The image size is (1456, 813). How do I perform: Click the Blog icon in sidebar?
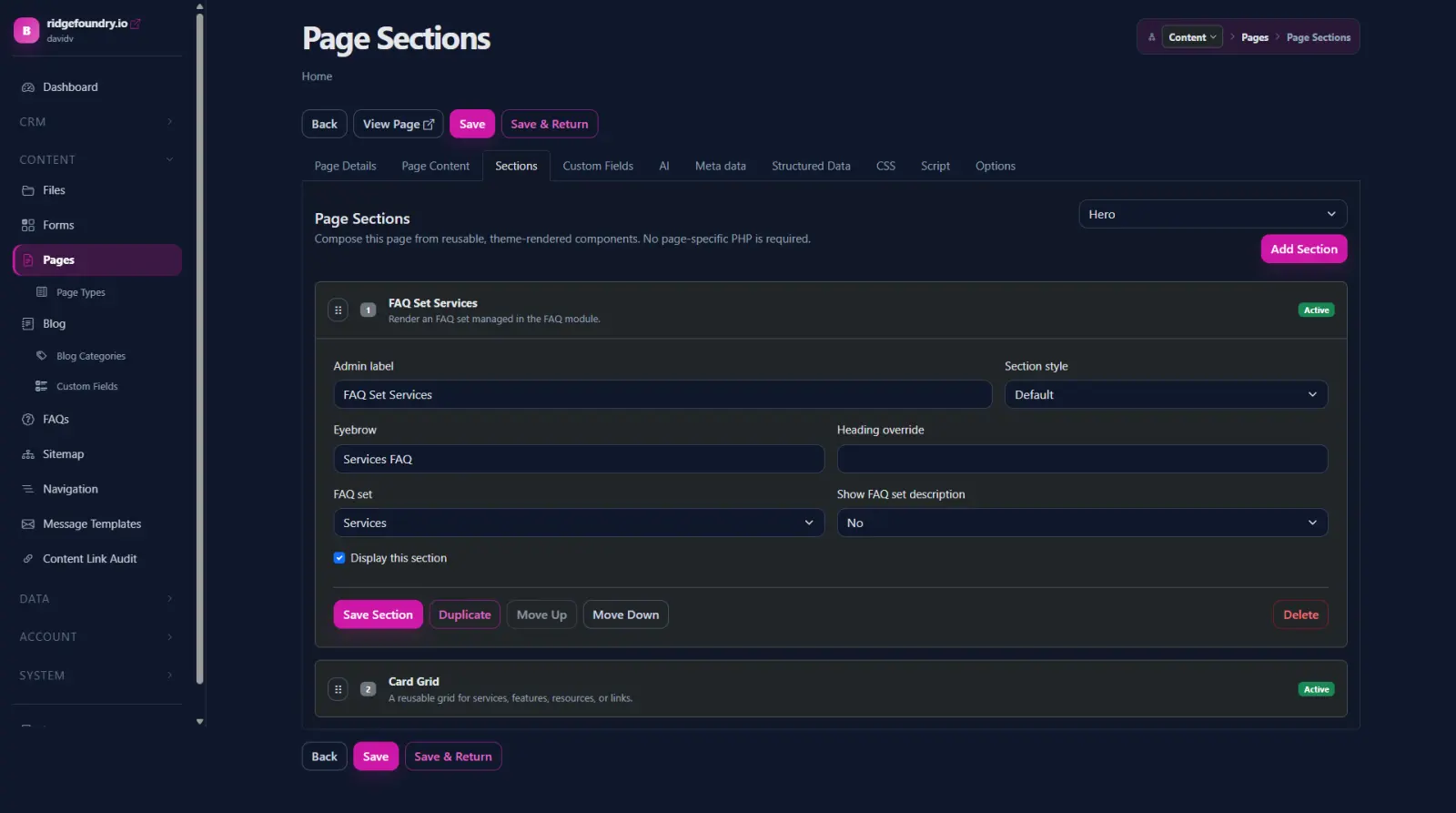click(27, 323)
